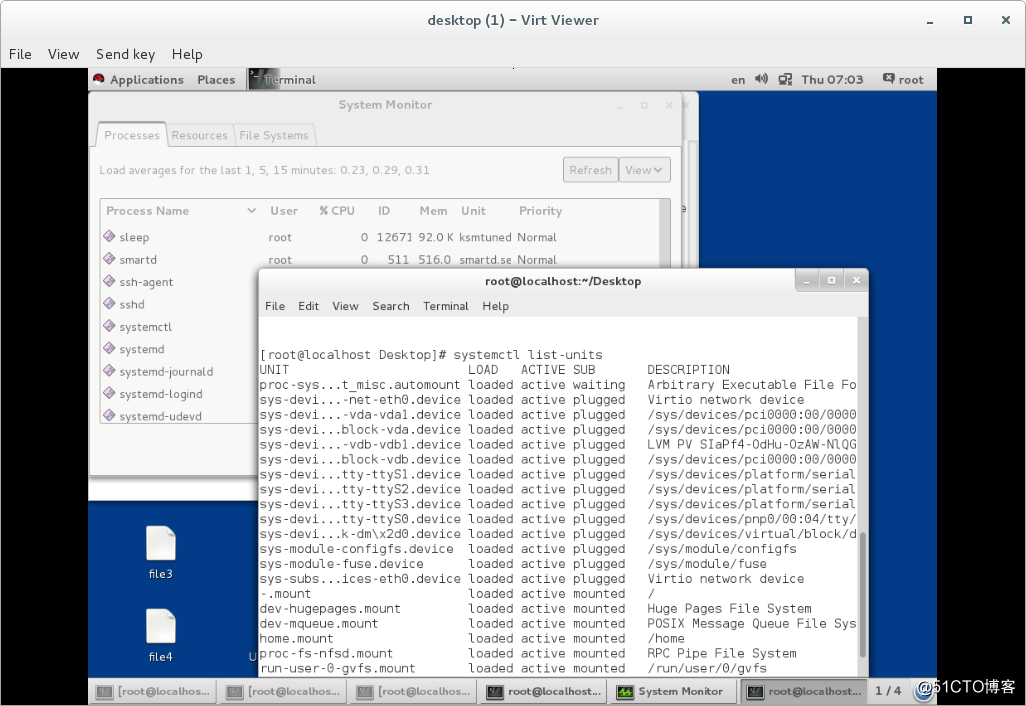Open Virt Viewer File menu
The width and height of the screenshot is (1026, 706).
20,54
